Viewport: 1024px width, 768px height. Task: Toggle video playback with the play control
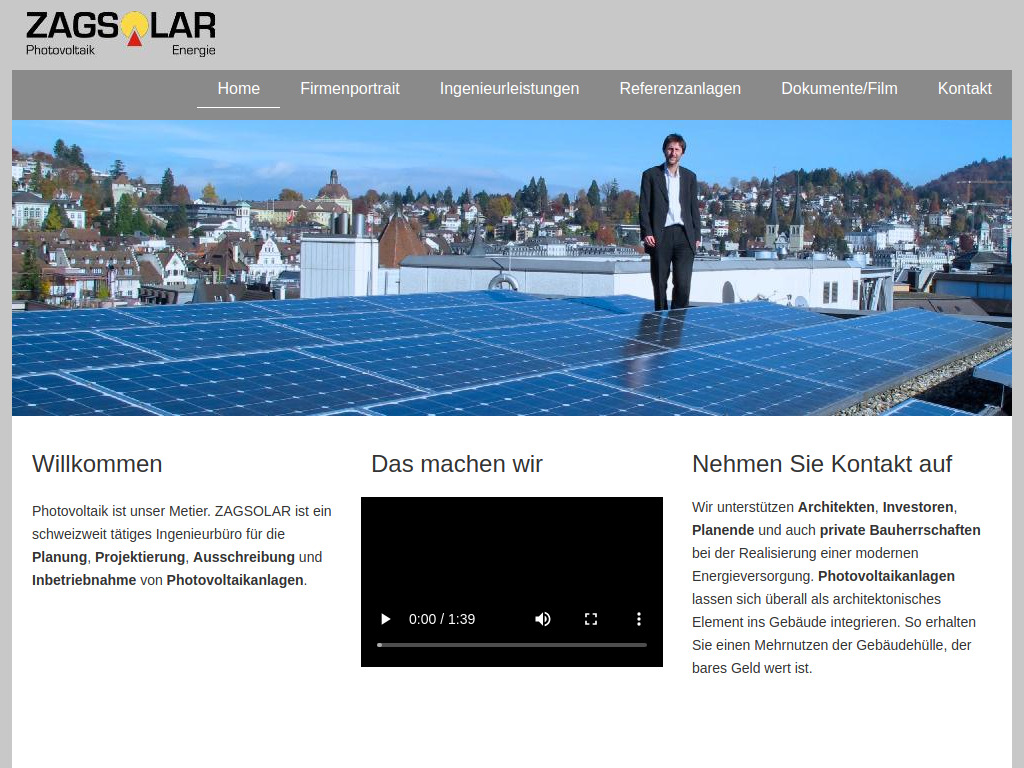pos(385,619)
